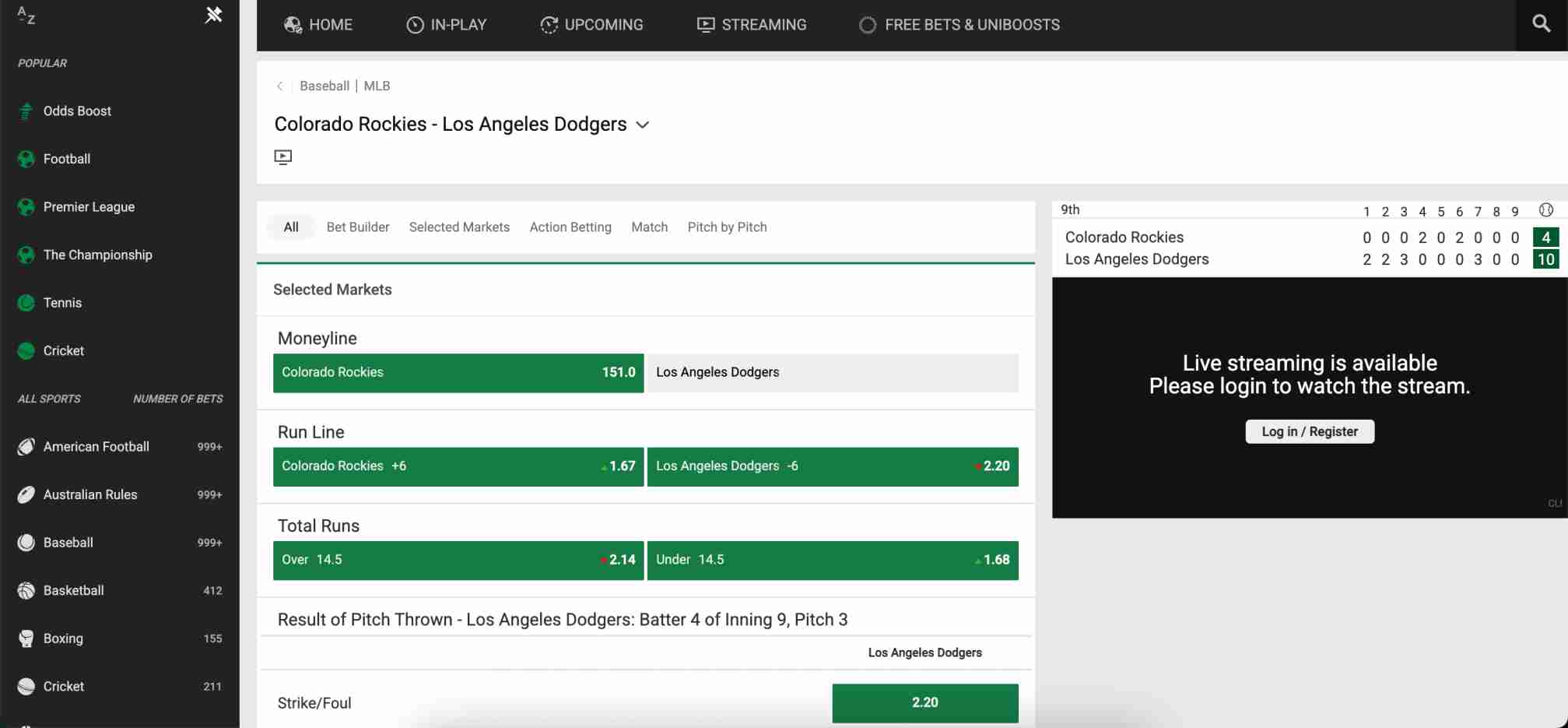Select Strike/Foul odds 2.20
The height and width of the screenshot is (728, 1568).
click(925, 703)
